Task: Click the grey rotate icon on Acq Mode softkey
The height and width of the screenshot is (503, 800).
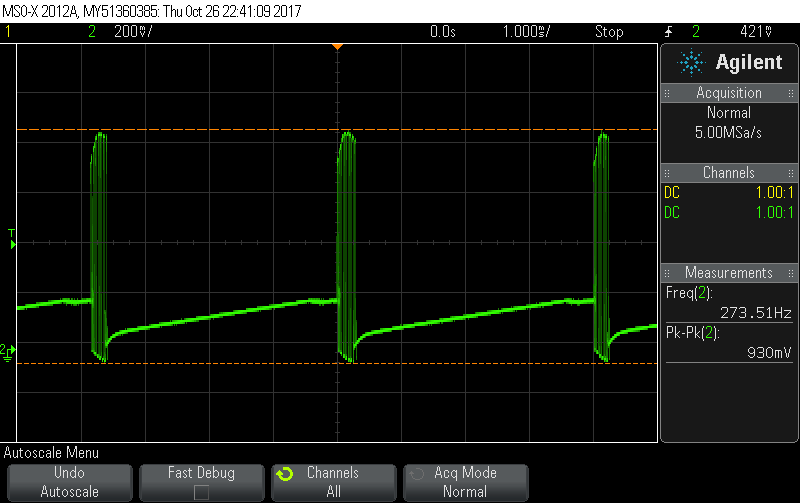Action: 416,474
